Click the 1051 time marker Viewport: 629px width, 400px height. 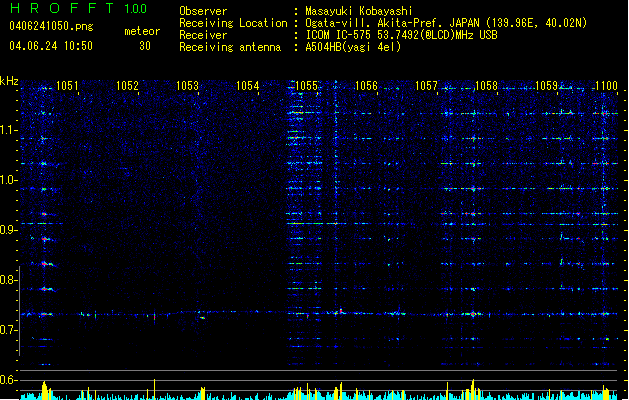(x=67, y=86)
